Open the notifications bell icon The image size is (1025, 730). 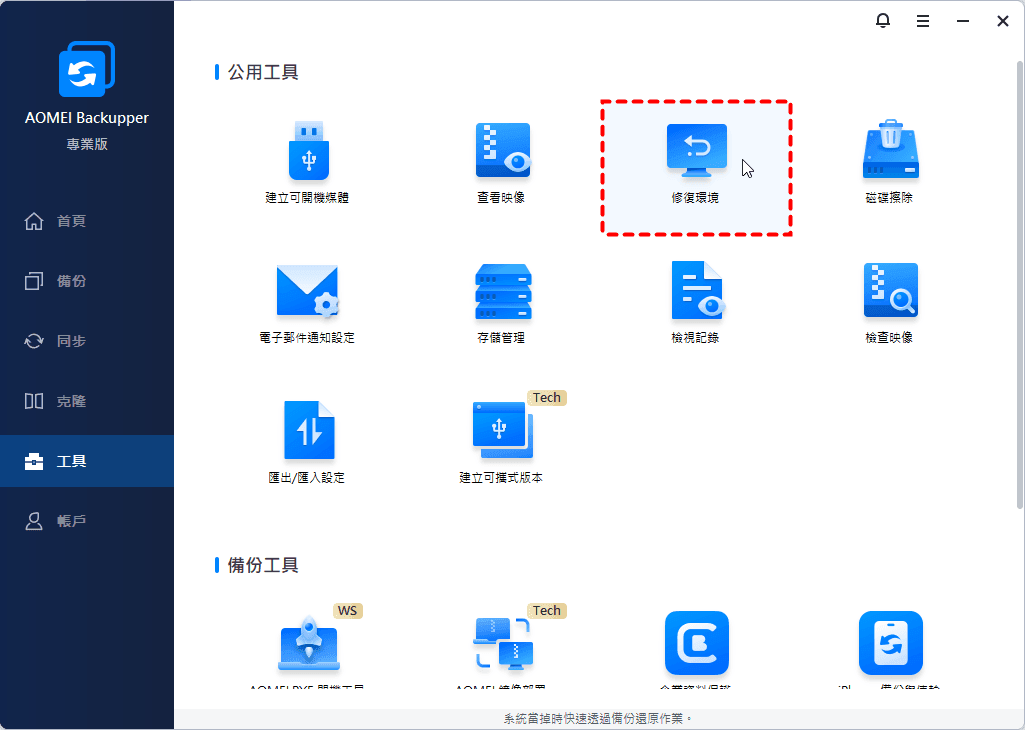883,21
